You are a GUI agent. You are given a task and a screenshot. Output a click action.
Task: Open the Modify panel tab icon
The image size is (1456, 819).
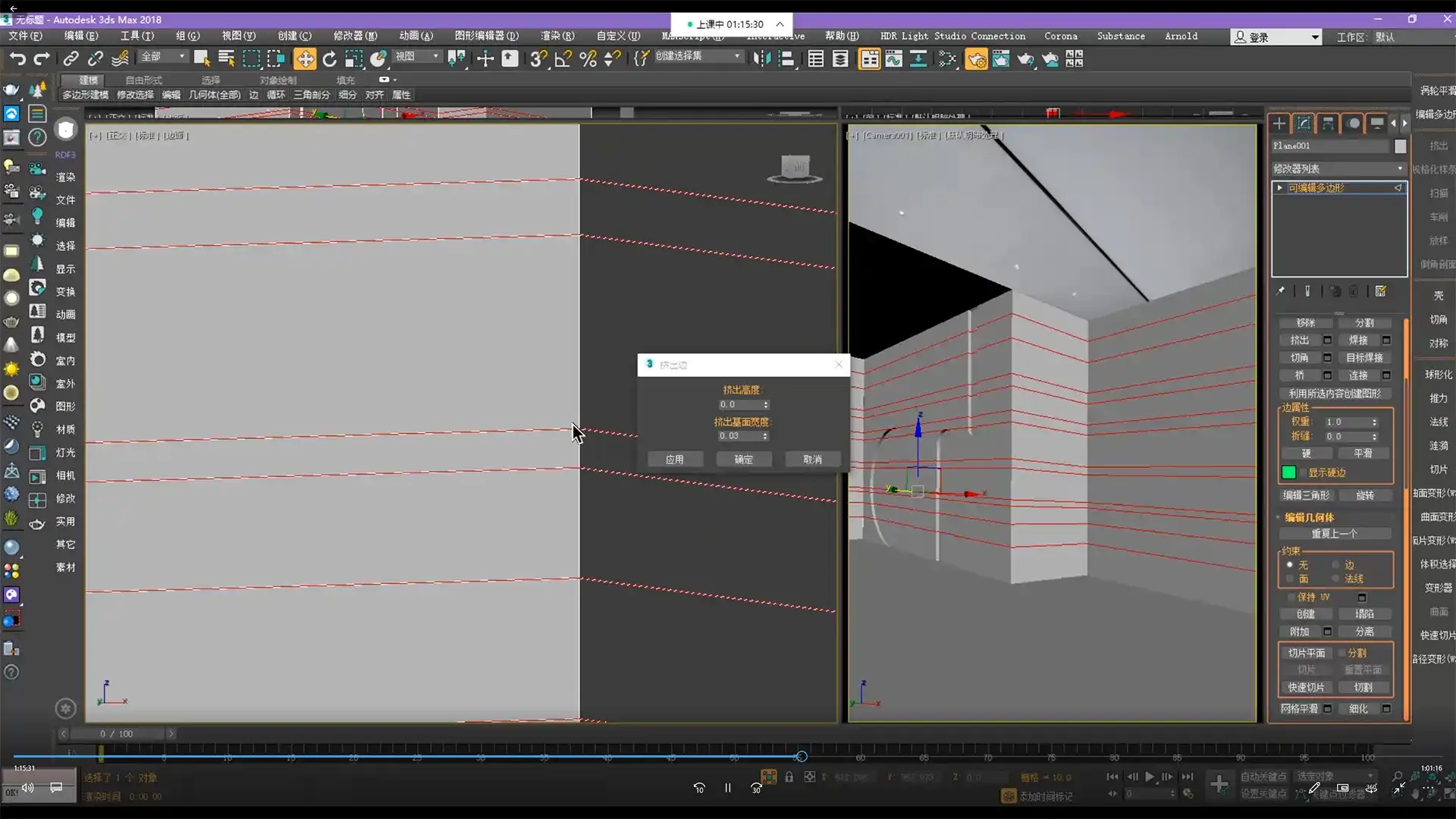point(1304,123)
